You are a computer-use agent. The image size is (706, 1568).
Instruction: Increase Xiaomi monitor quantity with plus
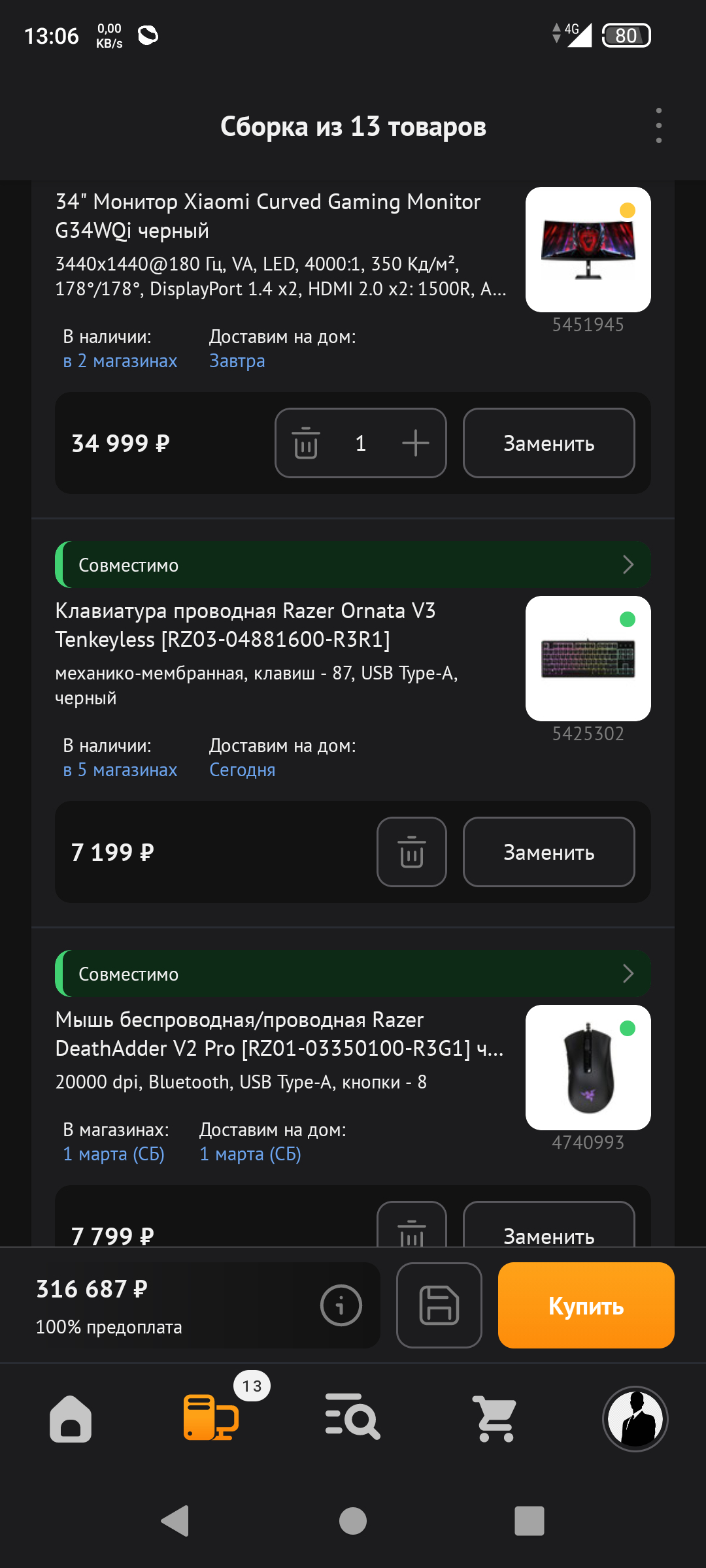coord(415,444)
